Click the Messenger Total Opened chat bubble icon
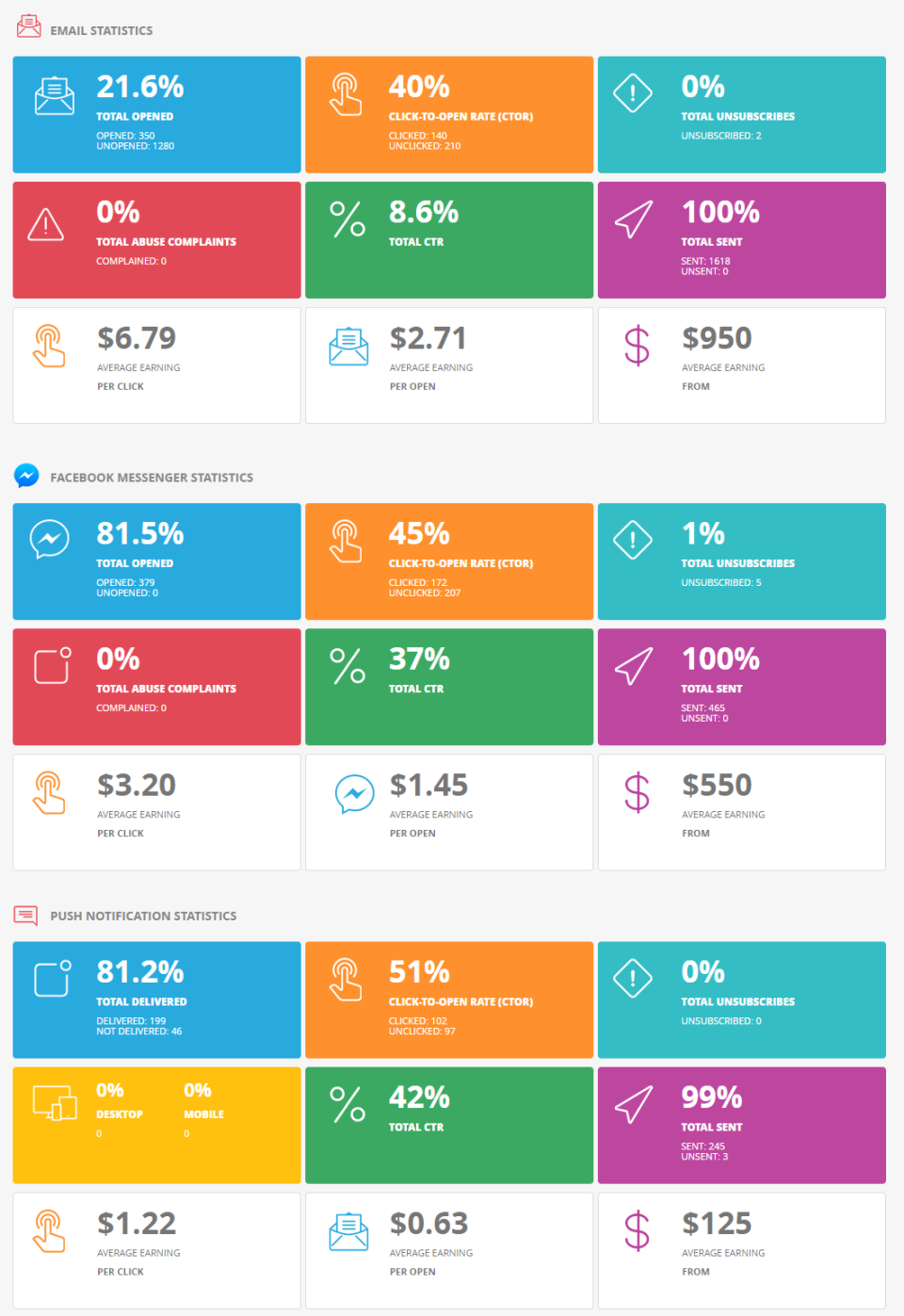This screenshot has width=904, height=1316. tap(49, 540)
